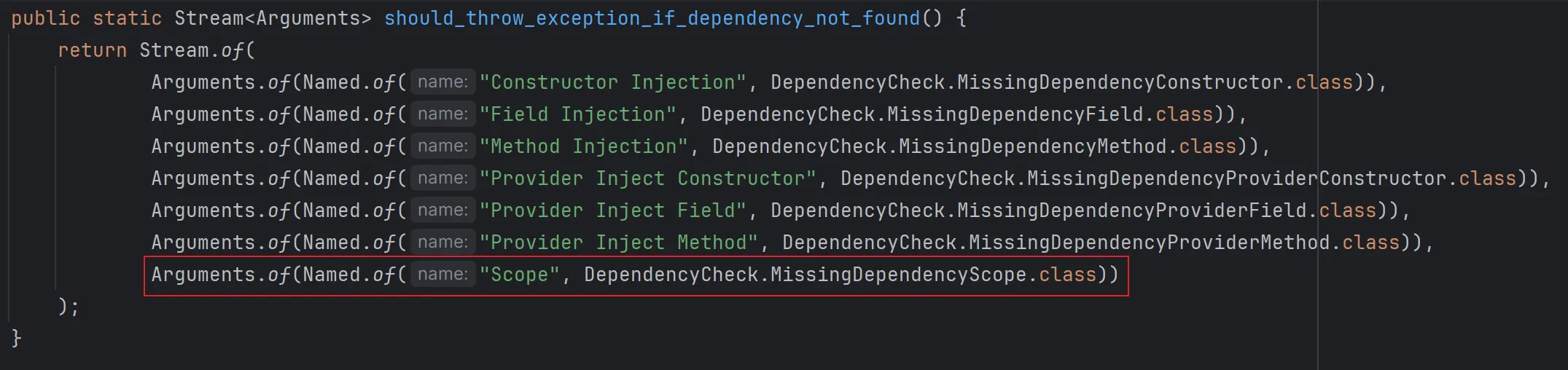Screen dimensions: 1568x370
Task: Click MissingDependencyProviderConstructor class reference
Action: tap(1236, 178)
